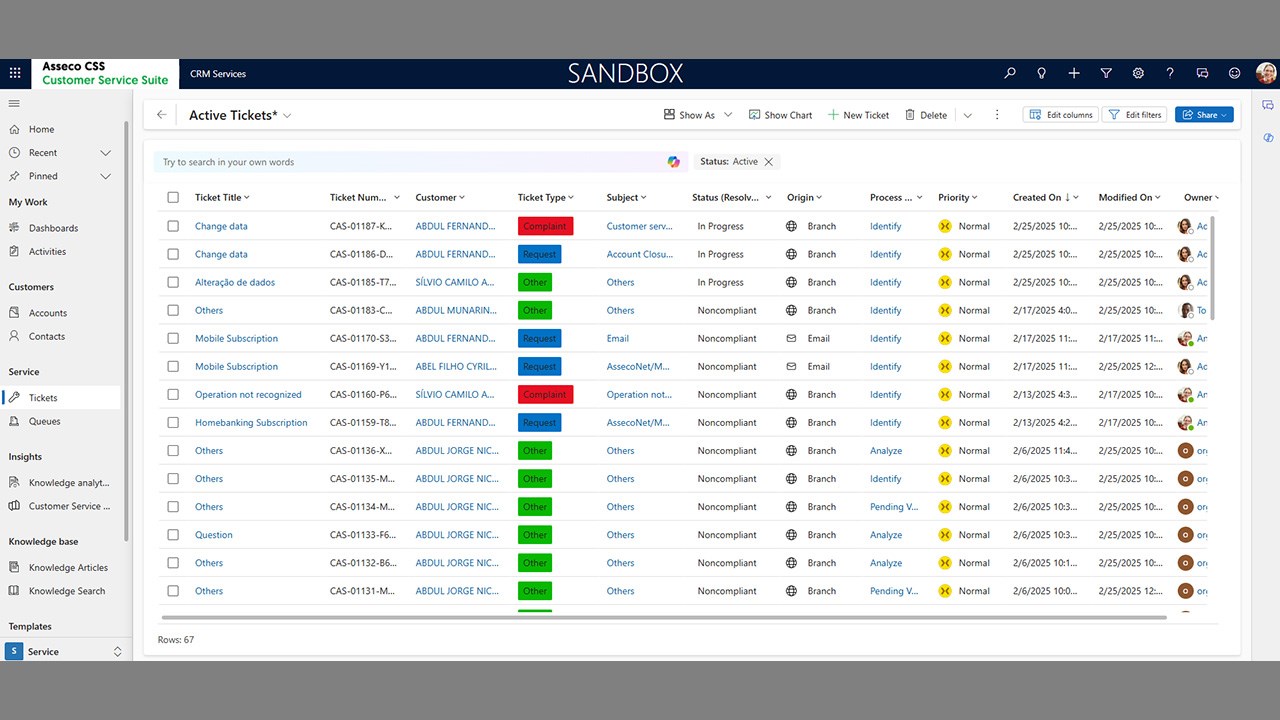
Task: Click red Complaint tag for CAS-01187
Action: 545,226
